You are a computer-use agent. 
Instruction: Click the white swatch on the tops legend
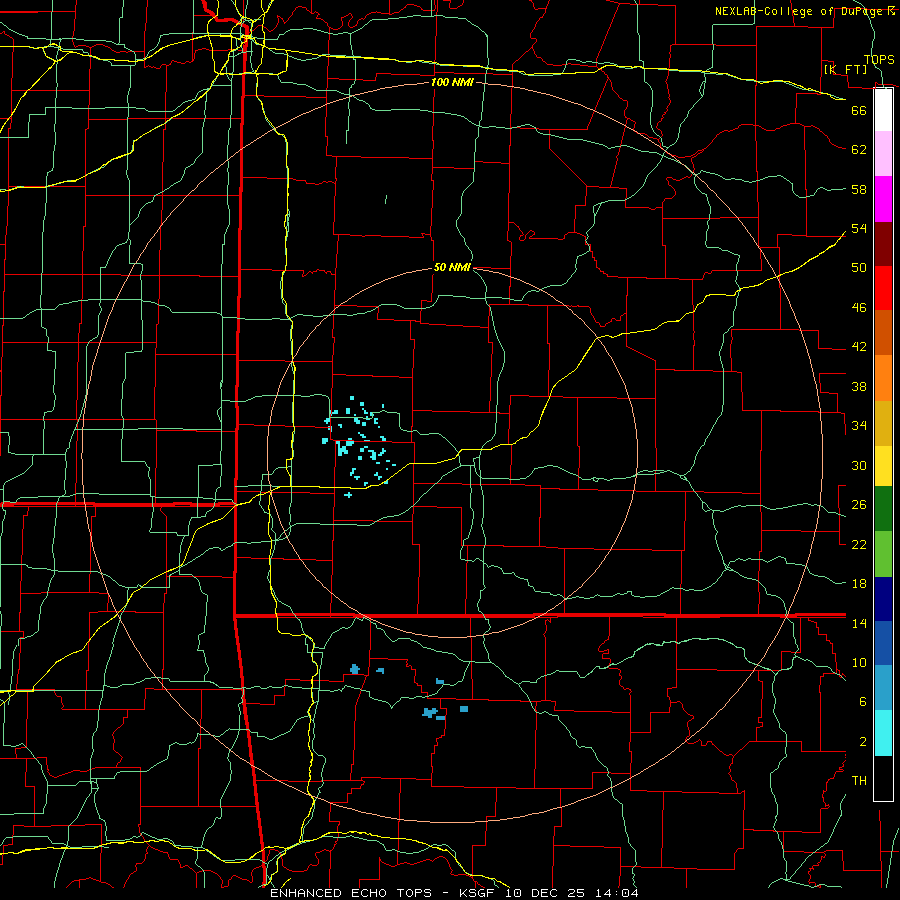tap(883, 110)
